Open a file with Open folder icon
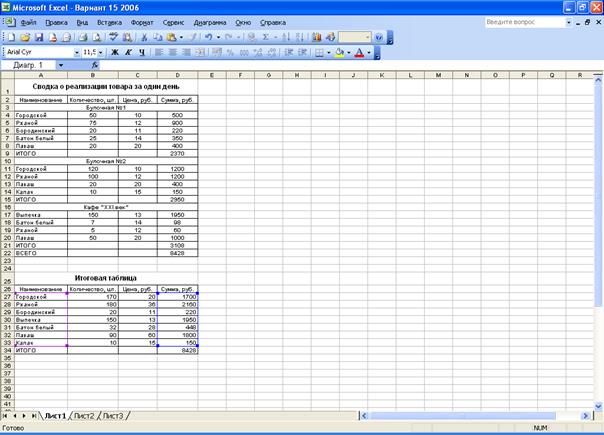The image size is (604, 435). point(23,37)
